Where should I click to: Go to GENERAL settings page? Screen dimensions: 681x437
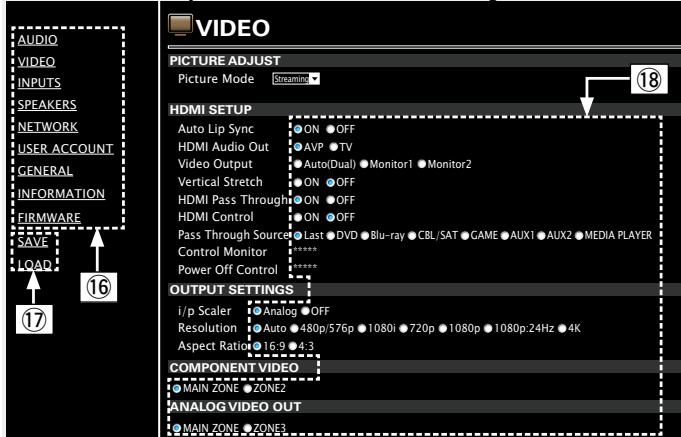45,171
